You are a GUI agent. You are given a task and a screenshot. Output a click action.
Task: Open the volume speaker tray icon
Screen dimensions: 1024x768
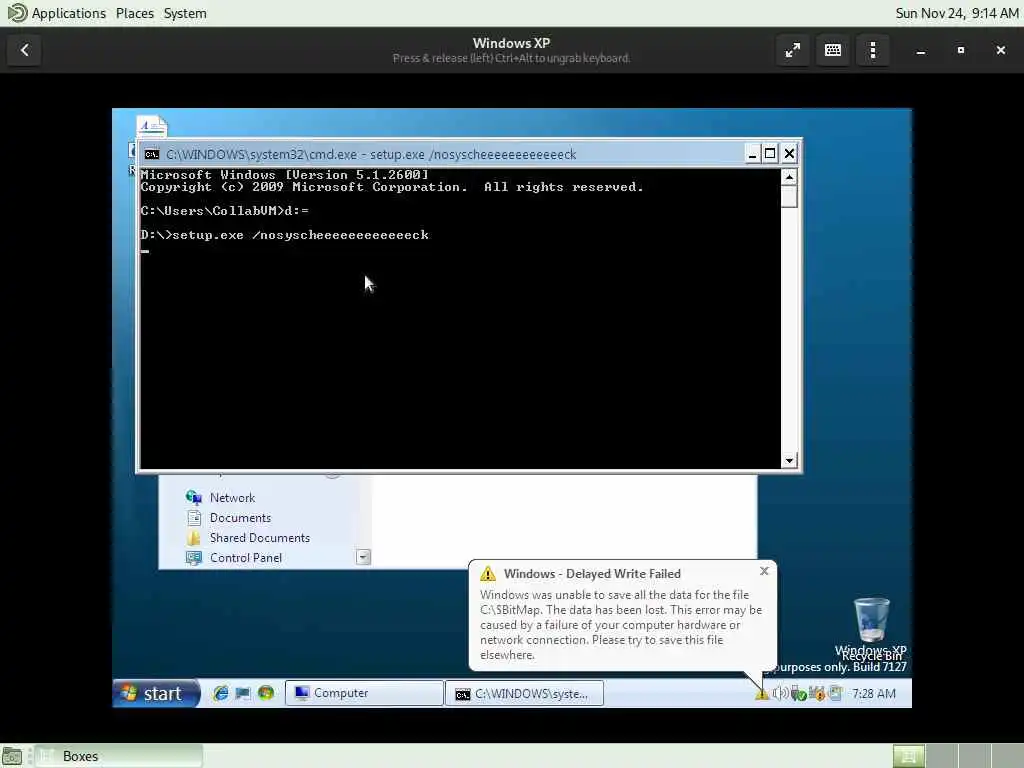click(780, 693)
